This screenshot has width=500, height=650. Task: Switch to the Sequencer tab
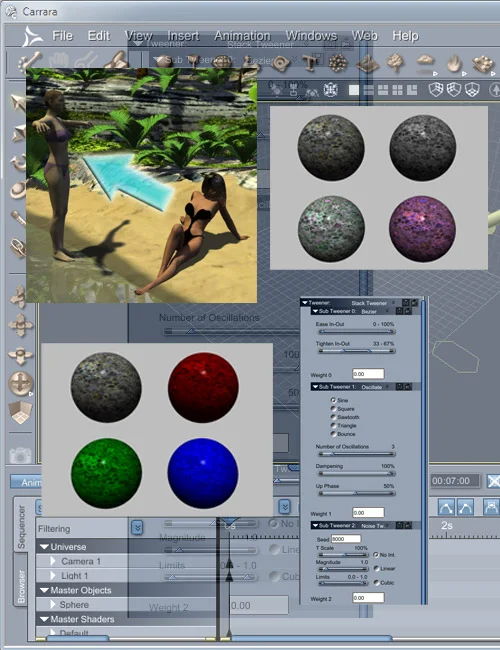coord(21,527)
